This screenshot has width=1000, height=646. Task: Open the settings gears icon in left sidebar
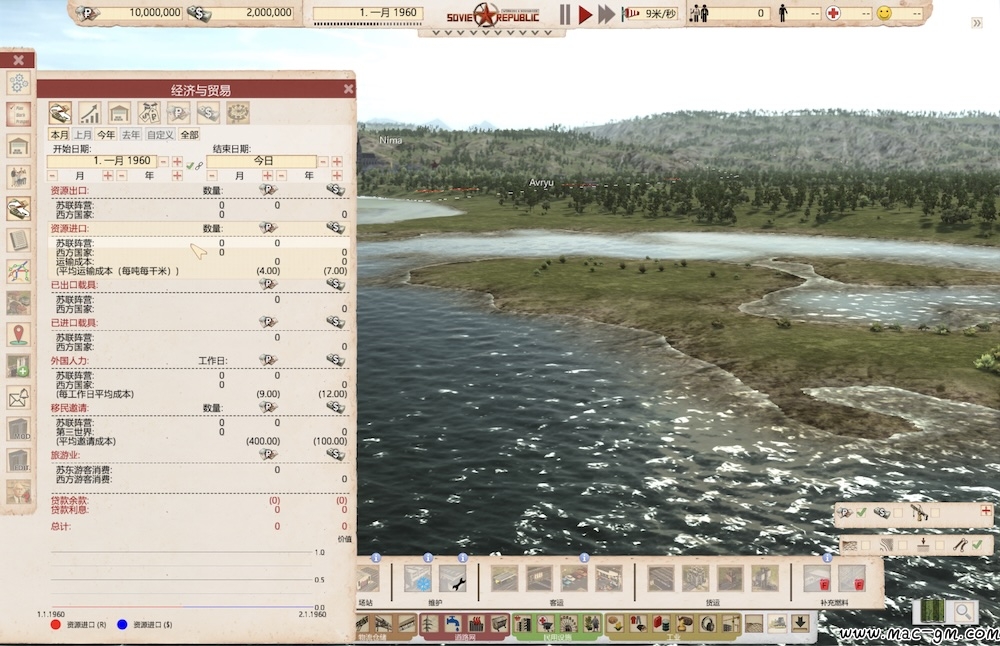click(x=18, y=84)
